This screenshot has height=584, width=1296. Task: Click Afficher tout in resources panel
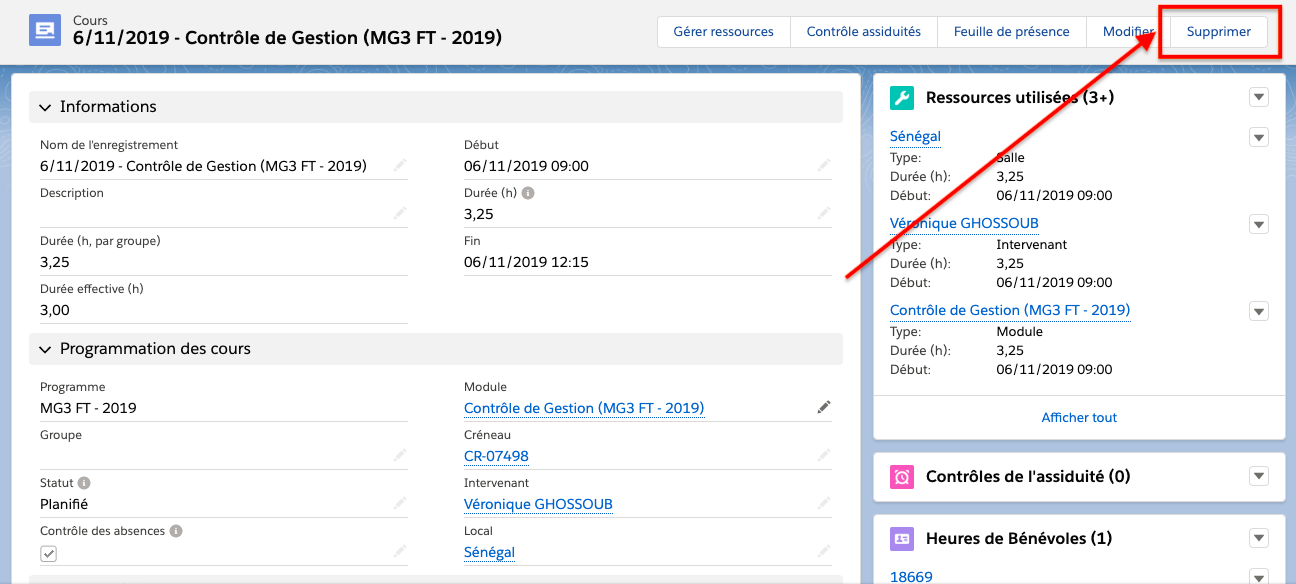(x=1079, y=417)
